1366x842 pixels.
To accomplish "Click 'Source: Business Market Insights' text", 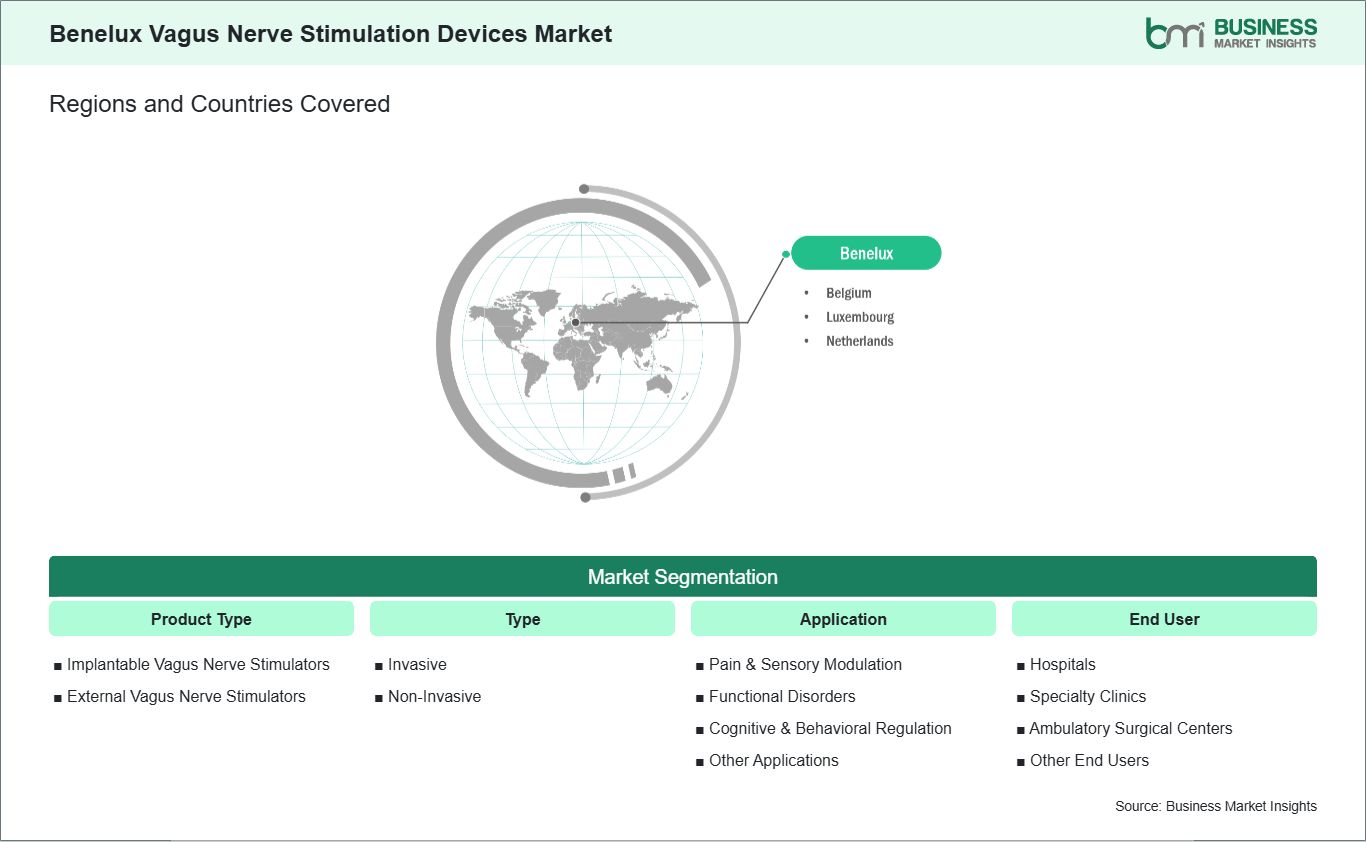I will (x=1216, y=806).
